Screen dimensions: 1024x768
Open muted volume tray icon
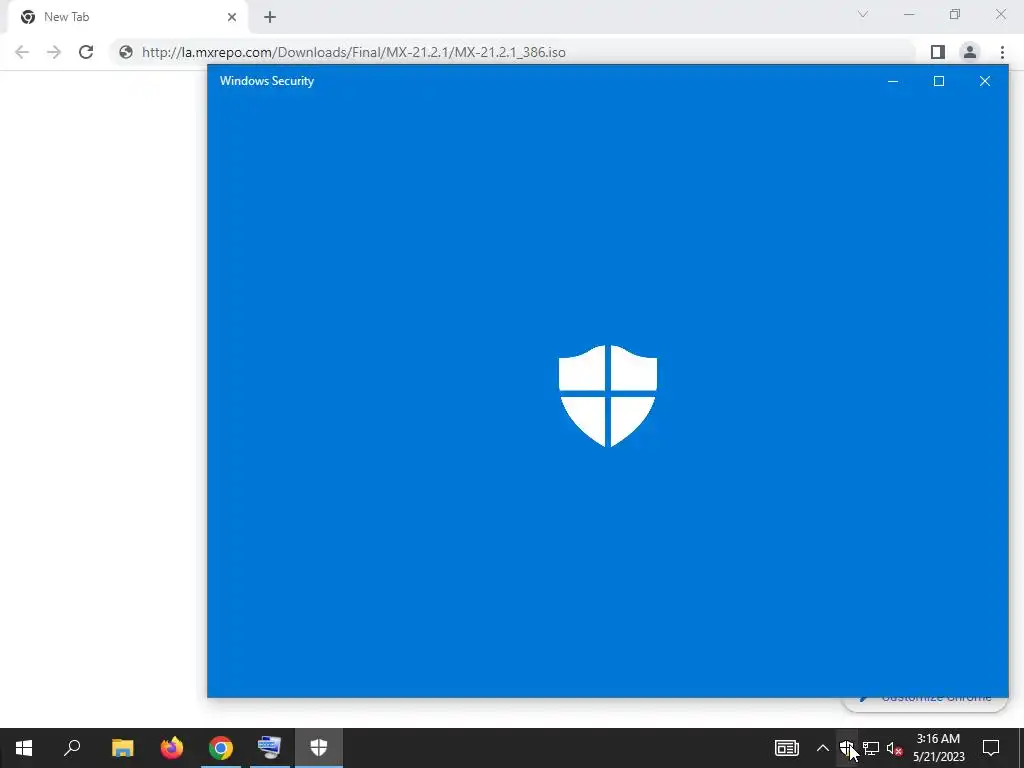coord(895,748)
